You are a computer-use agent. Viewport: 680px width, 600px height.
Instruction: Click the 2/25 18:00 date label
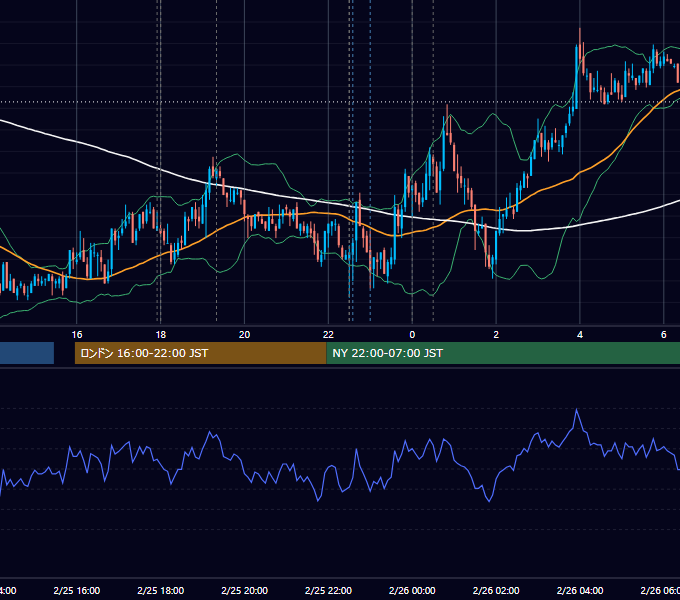160,590
